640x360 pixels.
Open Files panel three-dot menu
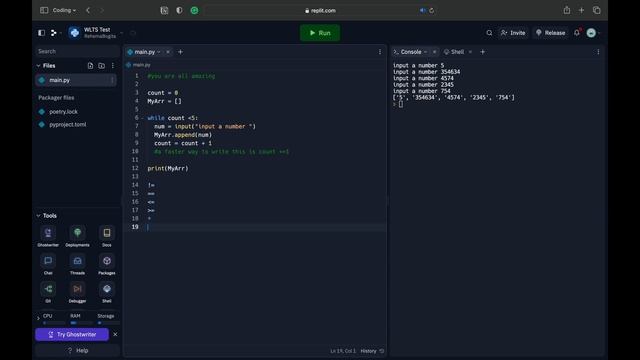pos(113,66)
